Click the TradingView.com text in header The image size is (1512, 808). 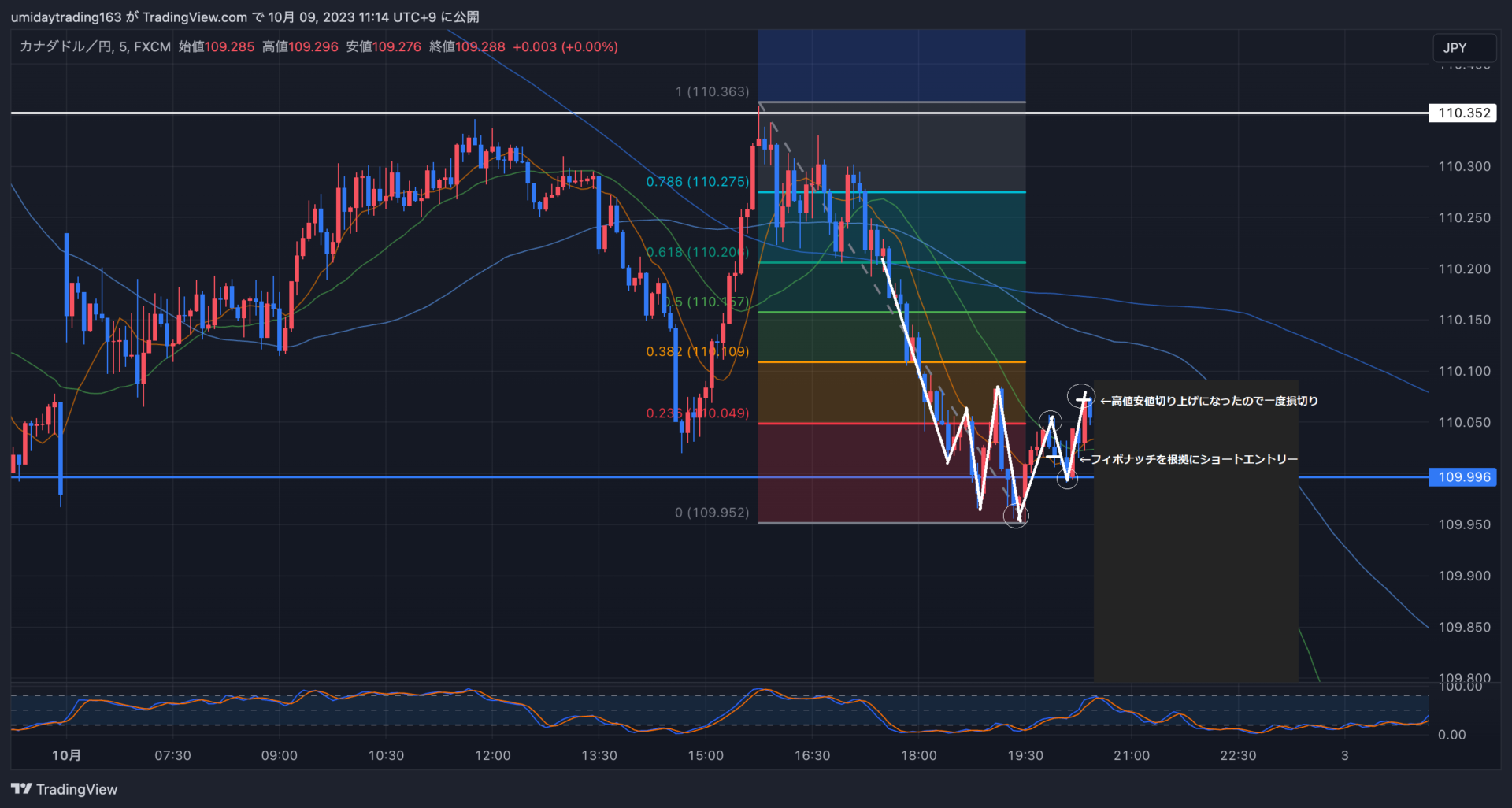click(195, 17)
